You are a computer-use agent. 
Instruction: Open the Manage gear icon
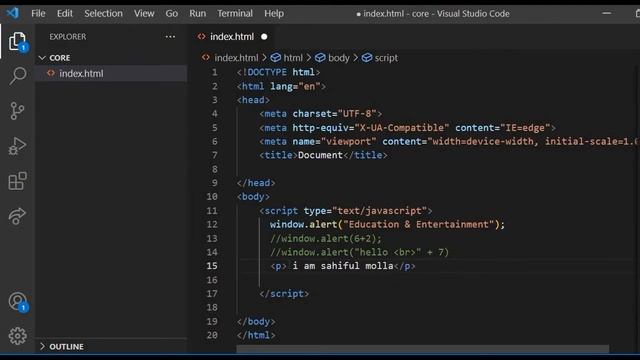click(17, 336)
